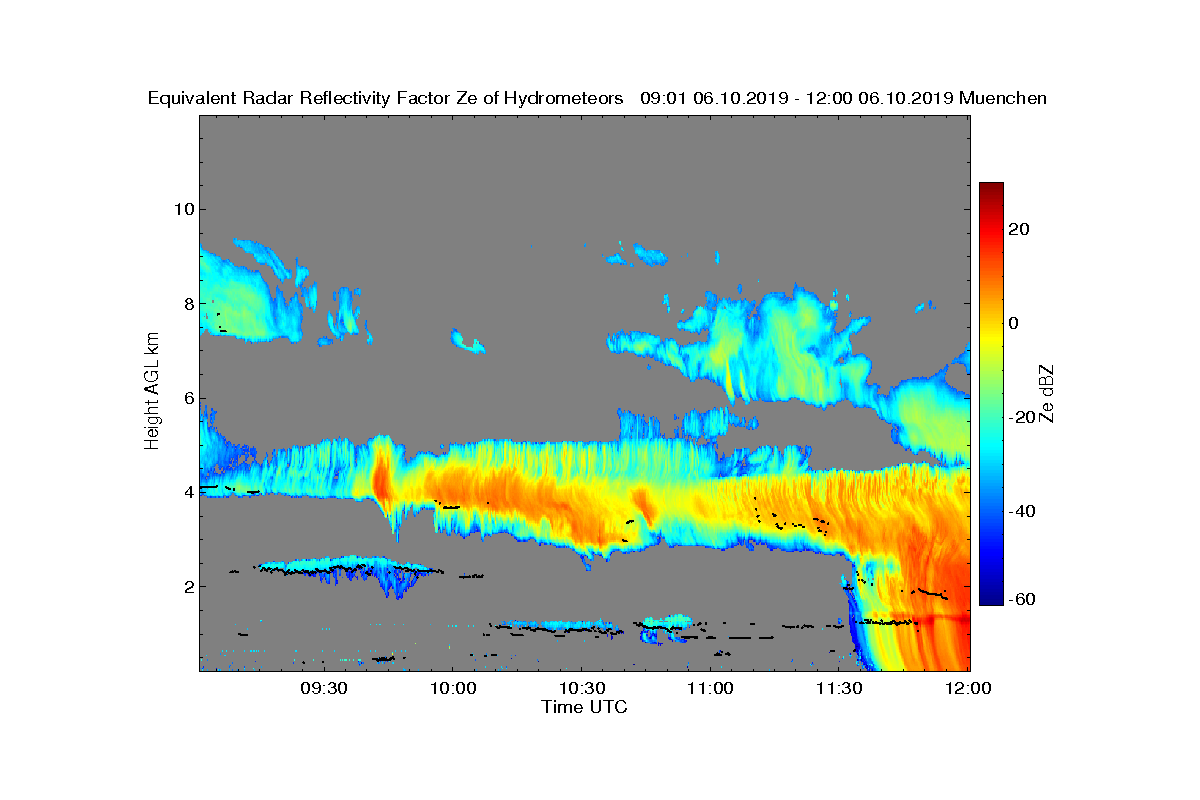The image size is (1200, 800).
Task: Click the 09:30 time tick label
Action: coord(323,689)
